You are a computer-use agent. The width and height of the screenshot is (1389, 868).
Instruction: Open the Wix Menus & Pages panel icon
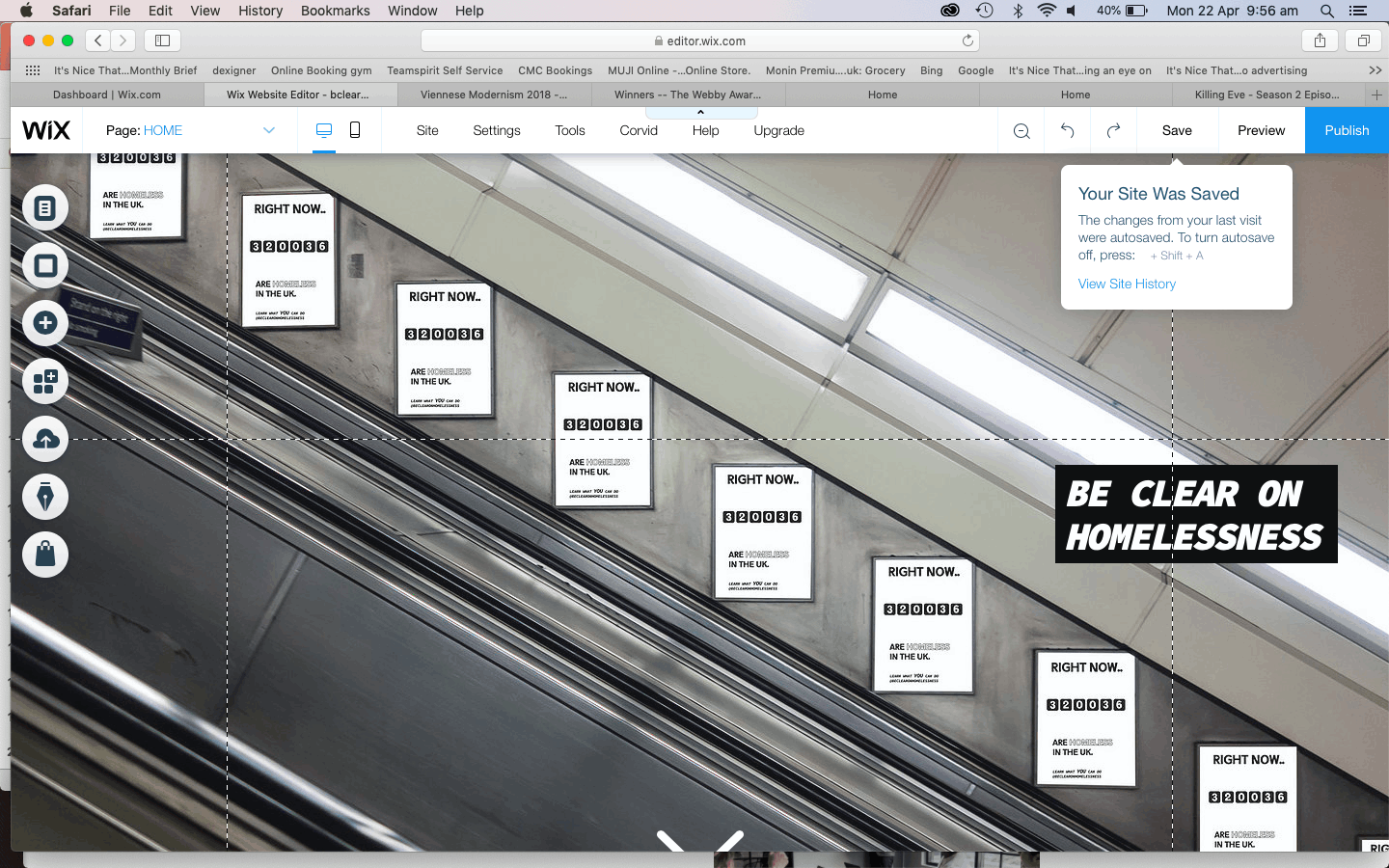click(45, 208)
